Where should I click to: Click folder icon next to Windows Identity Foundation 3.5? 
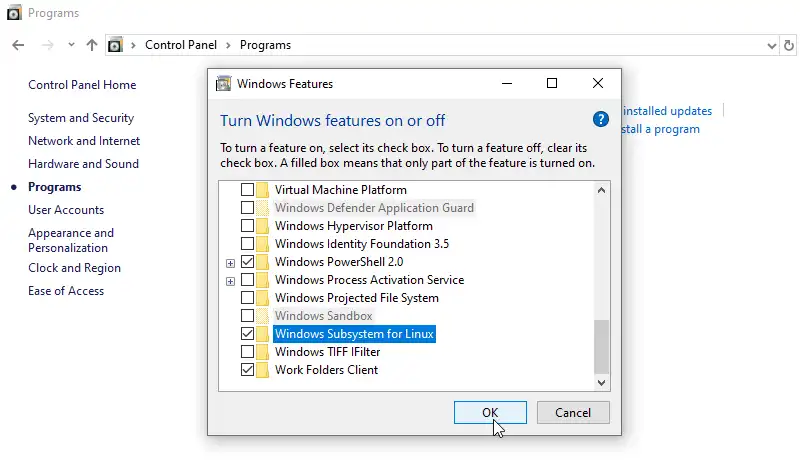(x=262, y=243)
